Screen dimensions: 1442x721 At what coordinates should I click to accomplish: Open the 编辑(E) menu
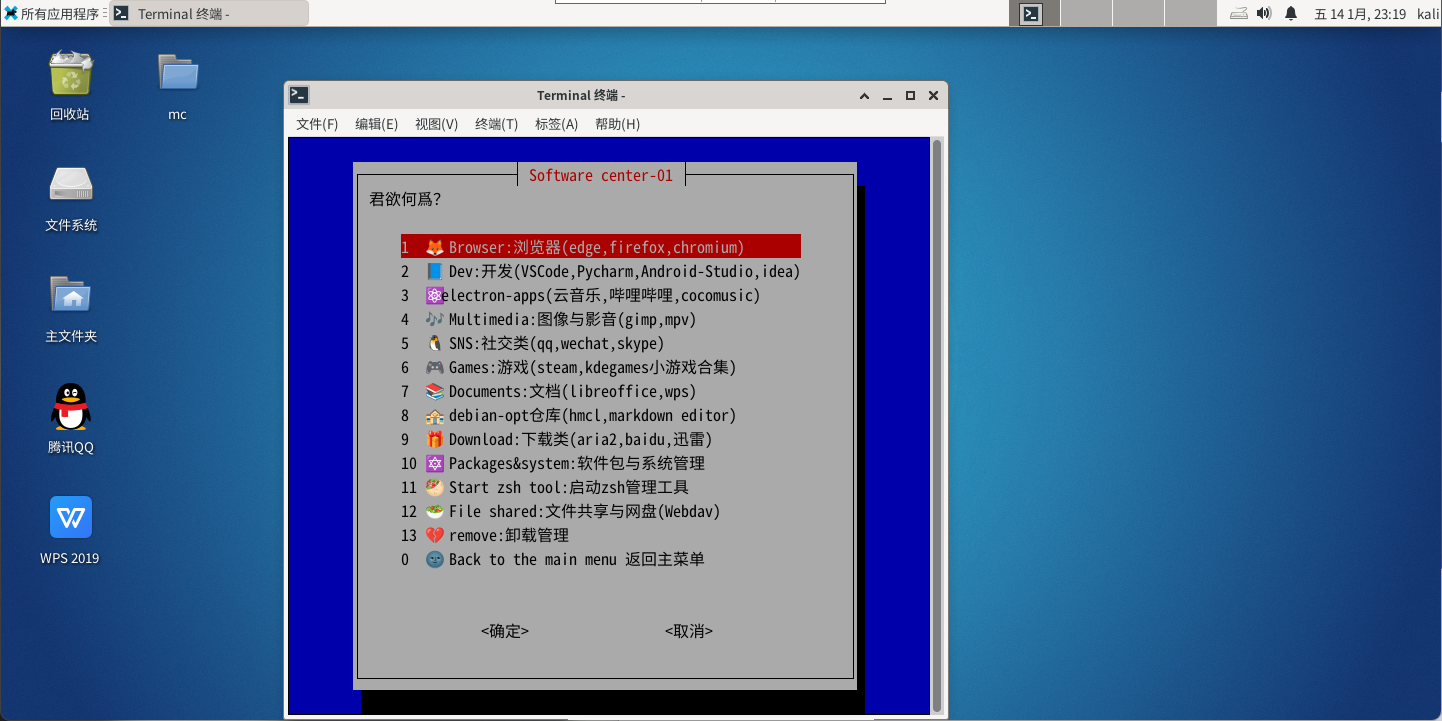376,124
